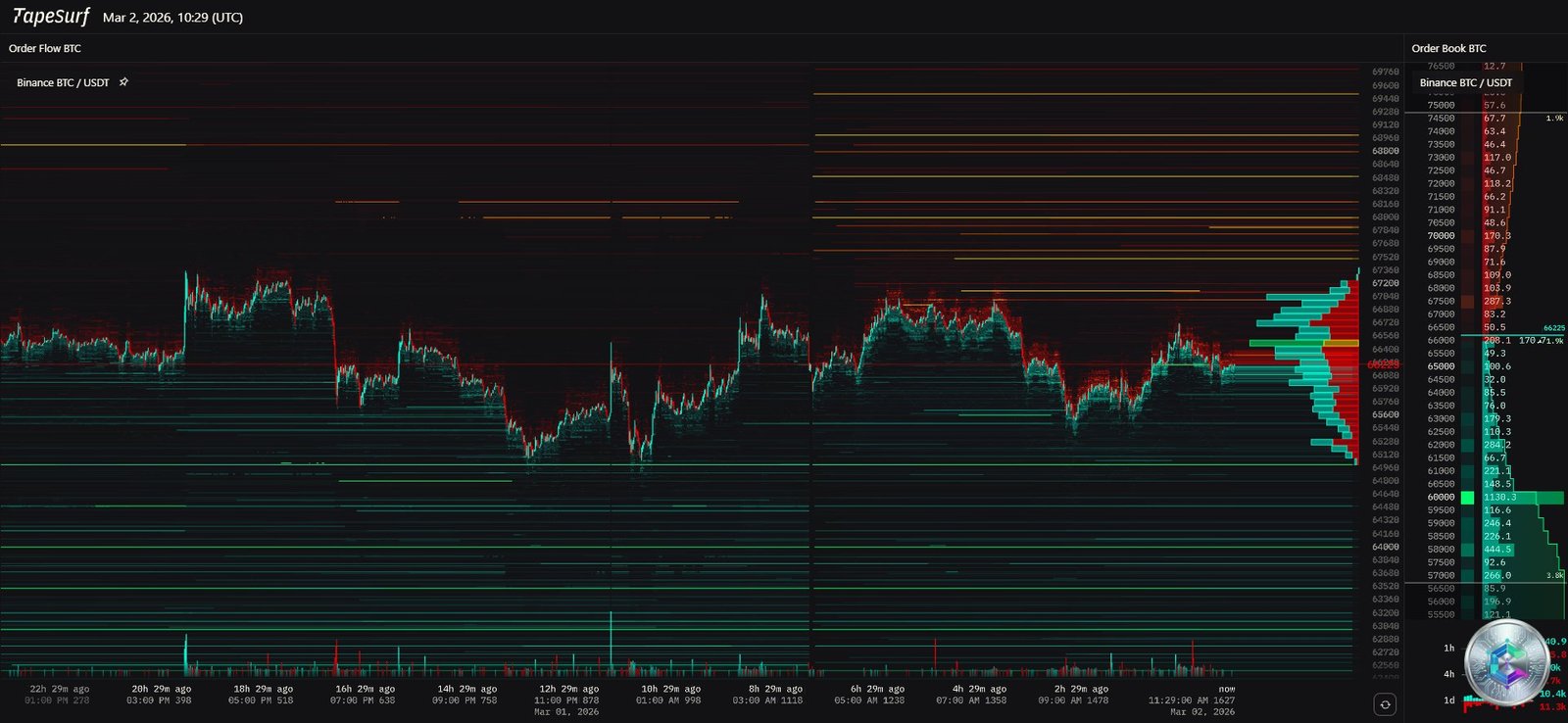Click the 59000 order book row with 246.4

click(1485, 524)
